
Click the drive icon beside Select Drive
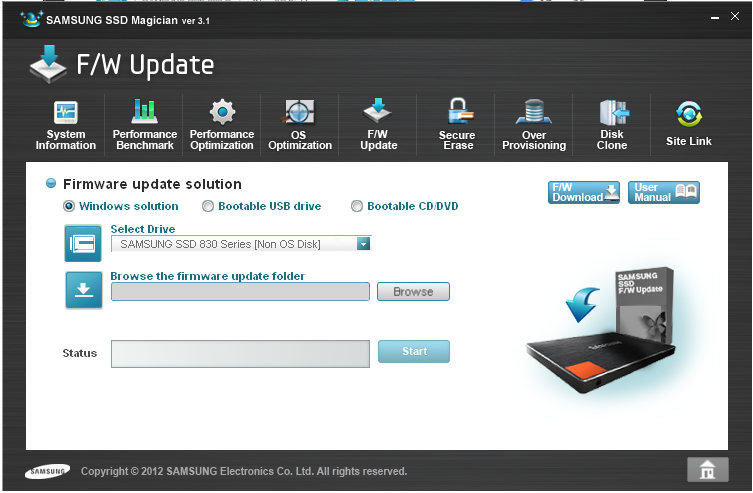click(x=83, y=243)
